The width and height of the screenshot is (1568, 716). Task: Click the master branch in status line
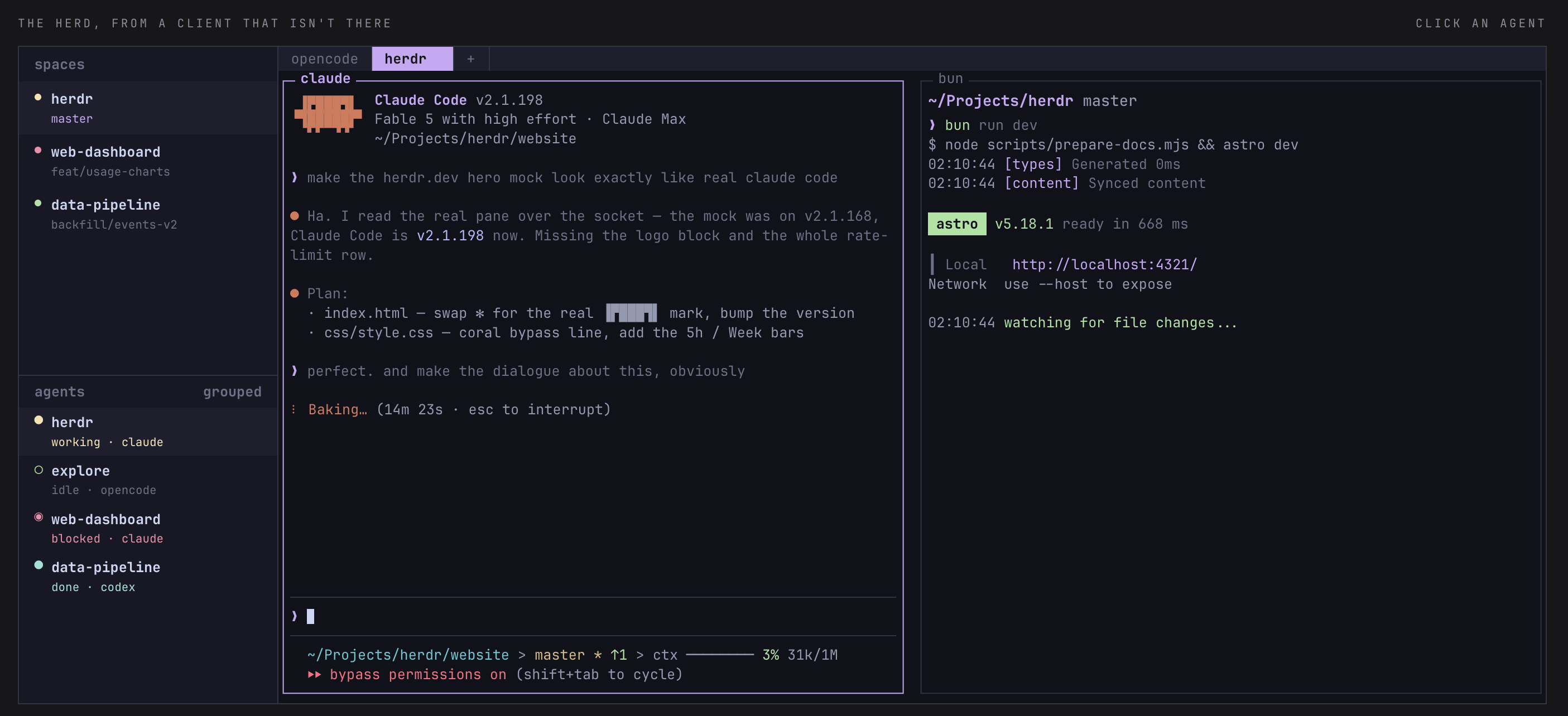pos(559,655)
